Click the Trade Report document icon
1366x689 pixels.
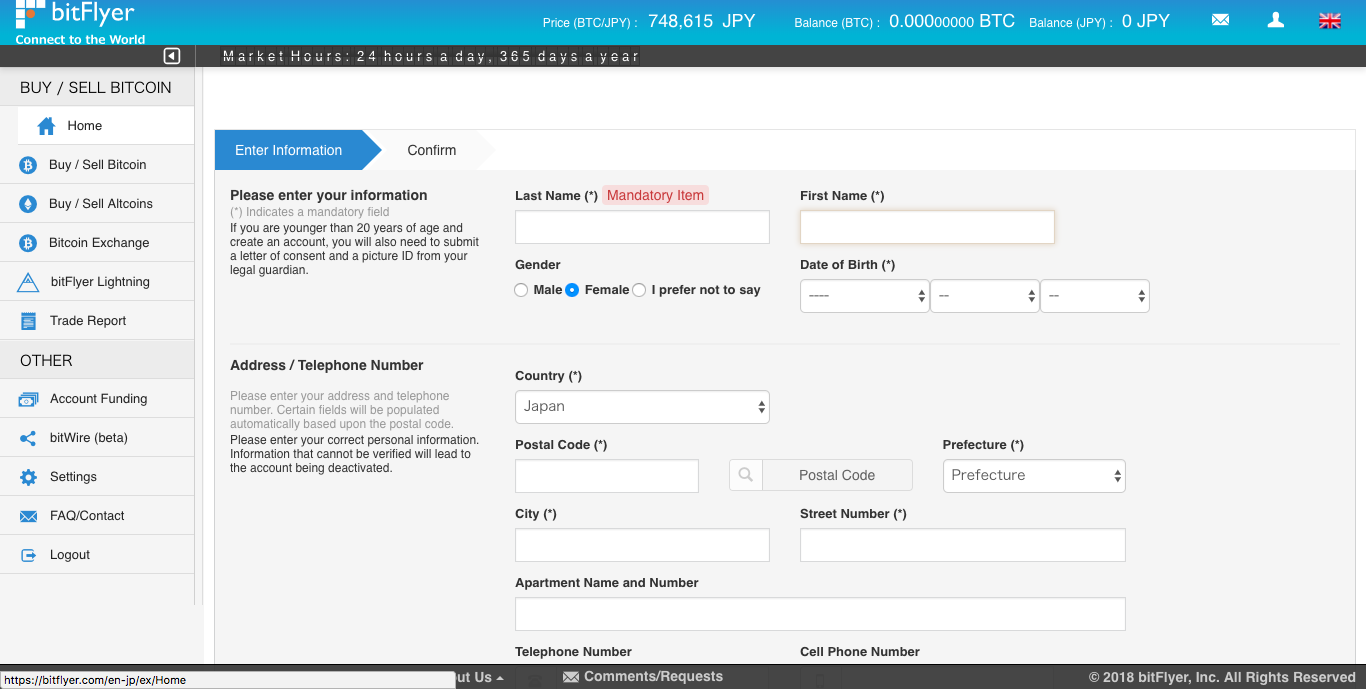click(x=29, y=321)
